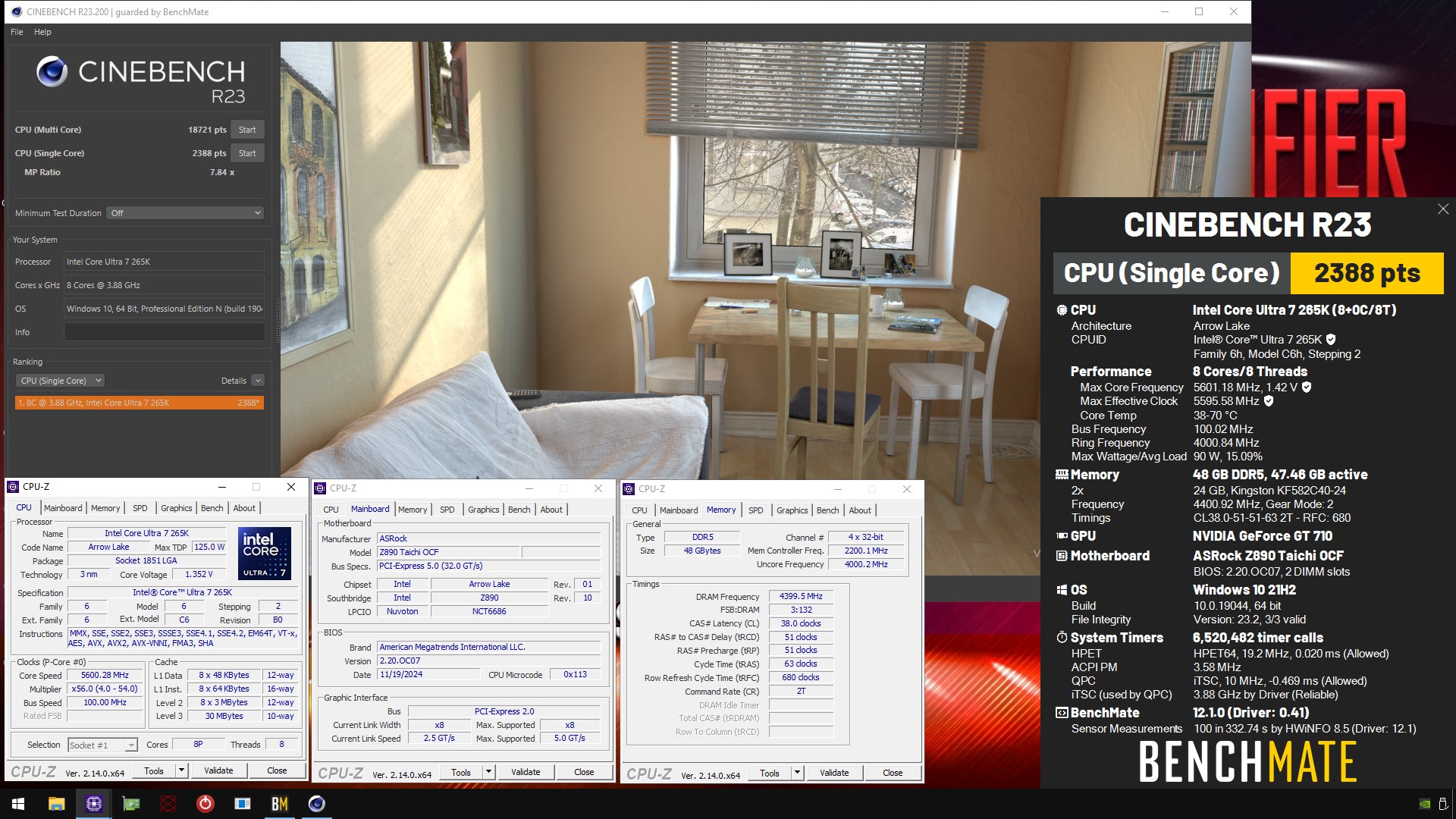Click the Core Voltage value '1.352 V'
The image size is (1456, 819).
pos(199,574)
